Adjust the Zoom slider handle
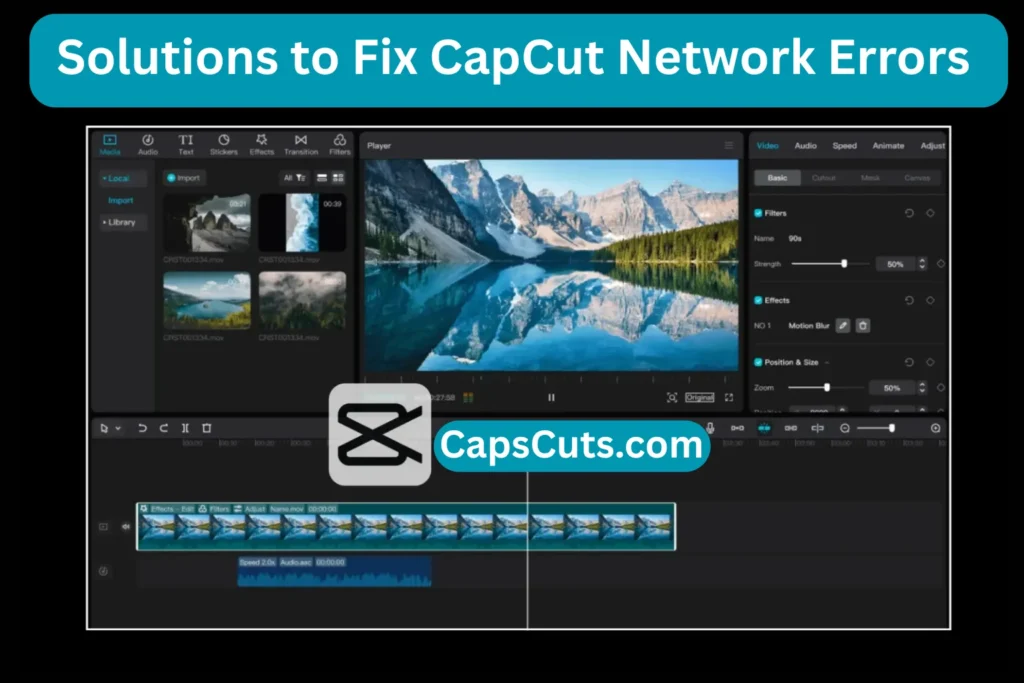 pyautogui.click(x=827, y=387)
